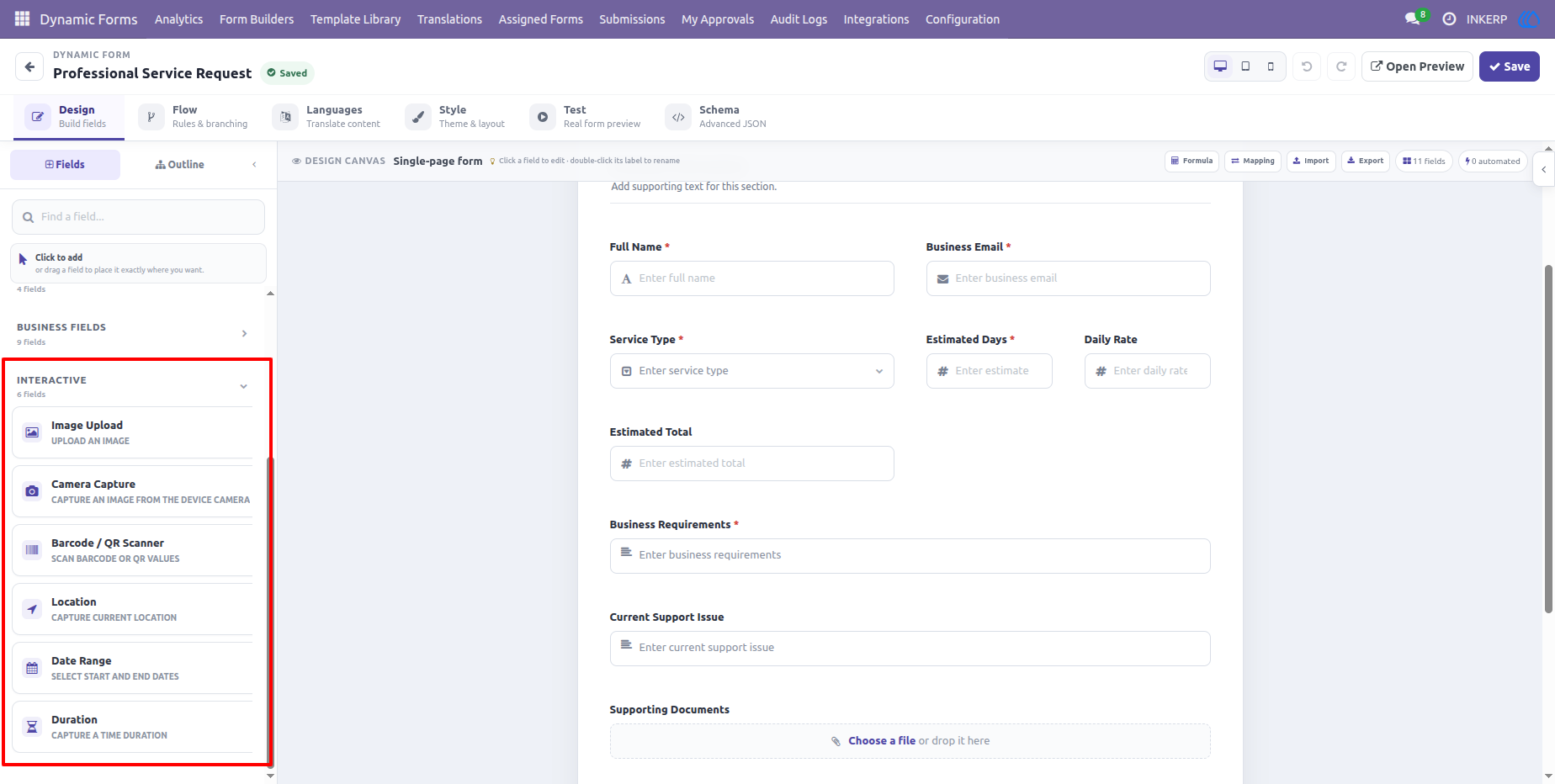Open the Template Library menu
Image resolution: width=1555 pixels, height=784 pixels.
point(355,19)
